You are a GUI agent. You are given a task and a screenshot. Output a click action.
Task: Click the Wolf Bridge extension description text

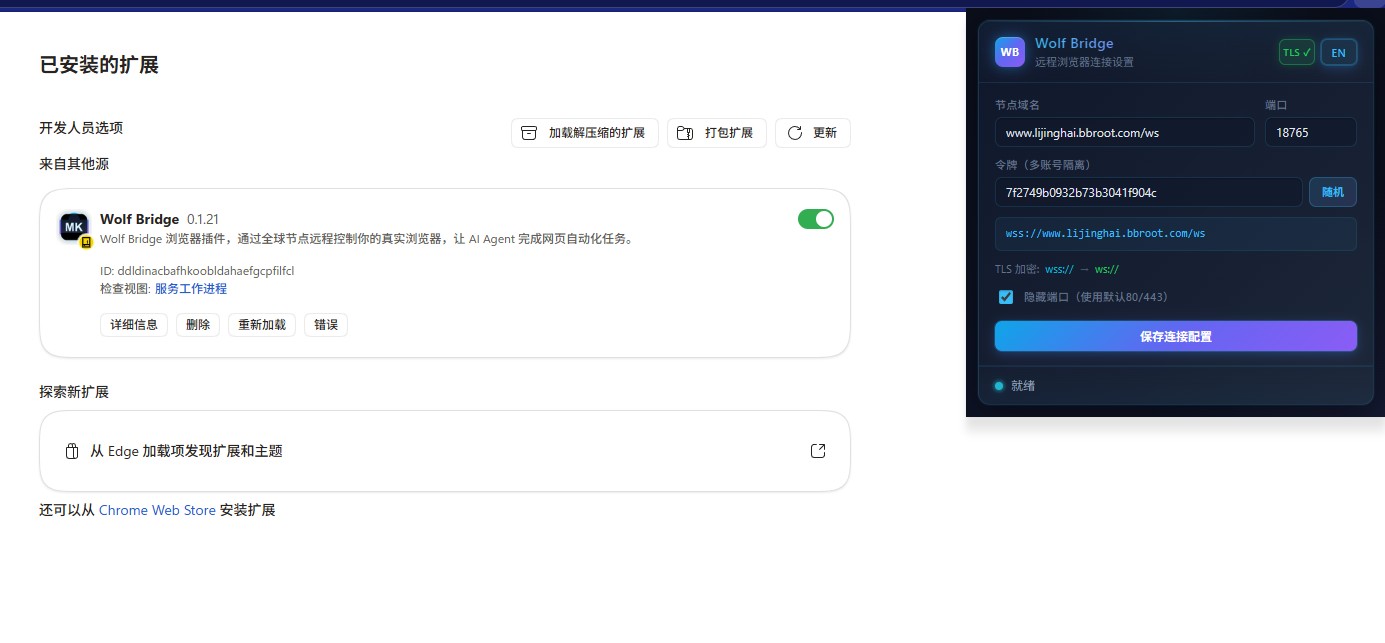367,239
